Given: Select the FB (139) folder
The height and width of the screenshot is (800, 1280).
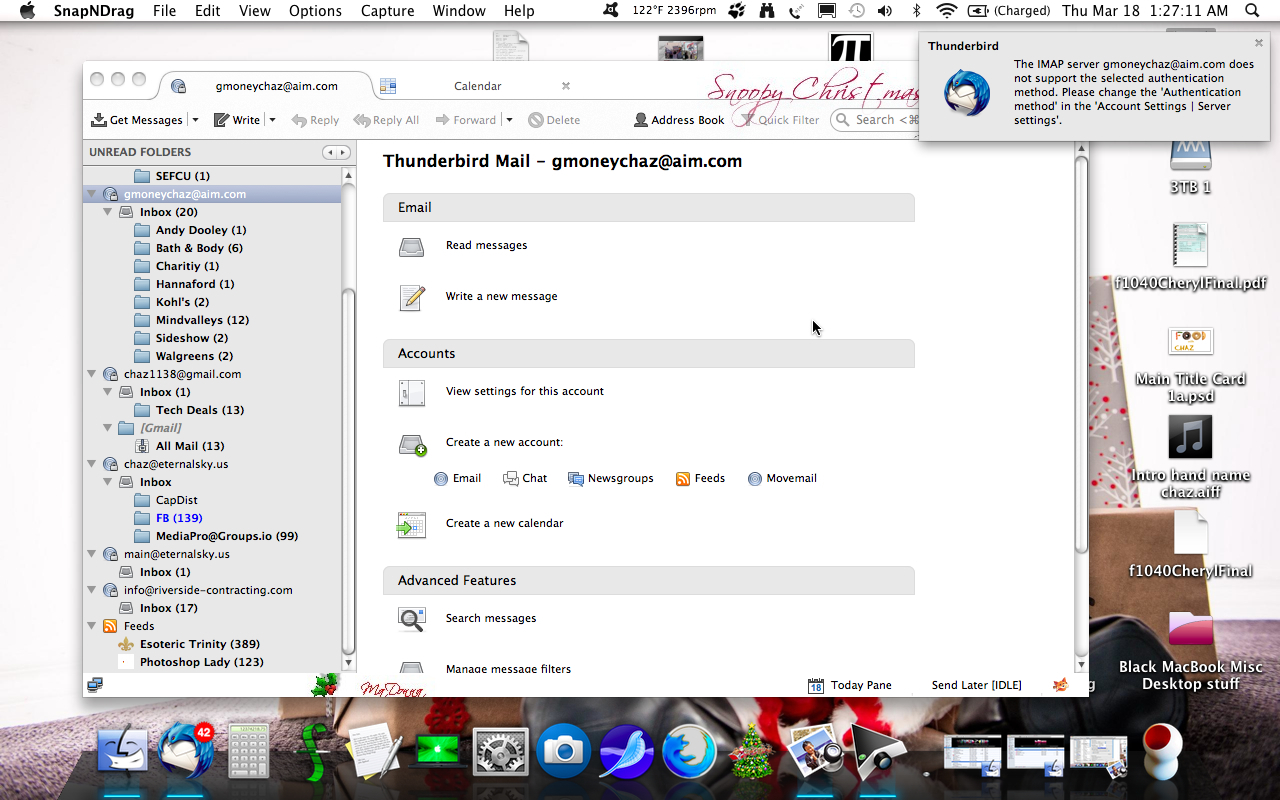Looking at the screenshot, I should point(179,518).
